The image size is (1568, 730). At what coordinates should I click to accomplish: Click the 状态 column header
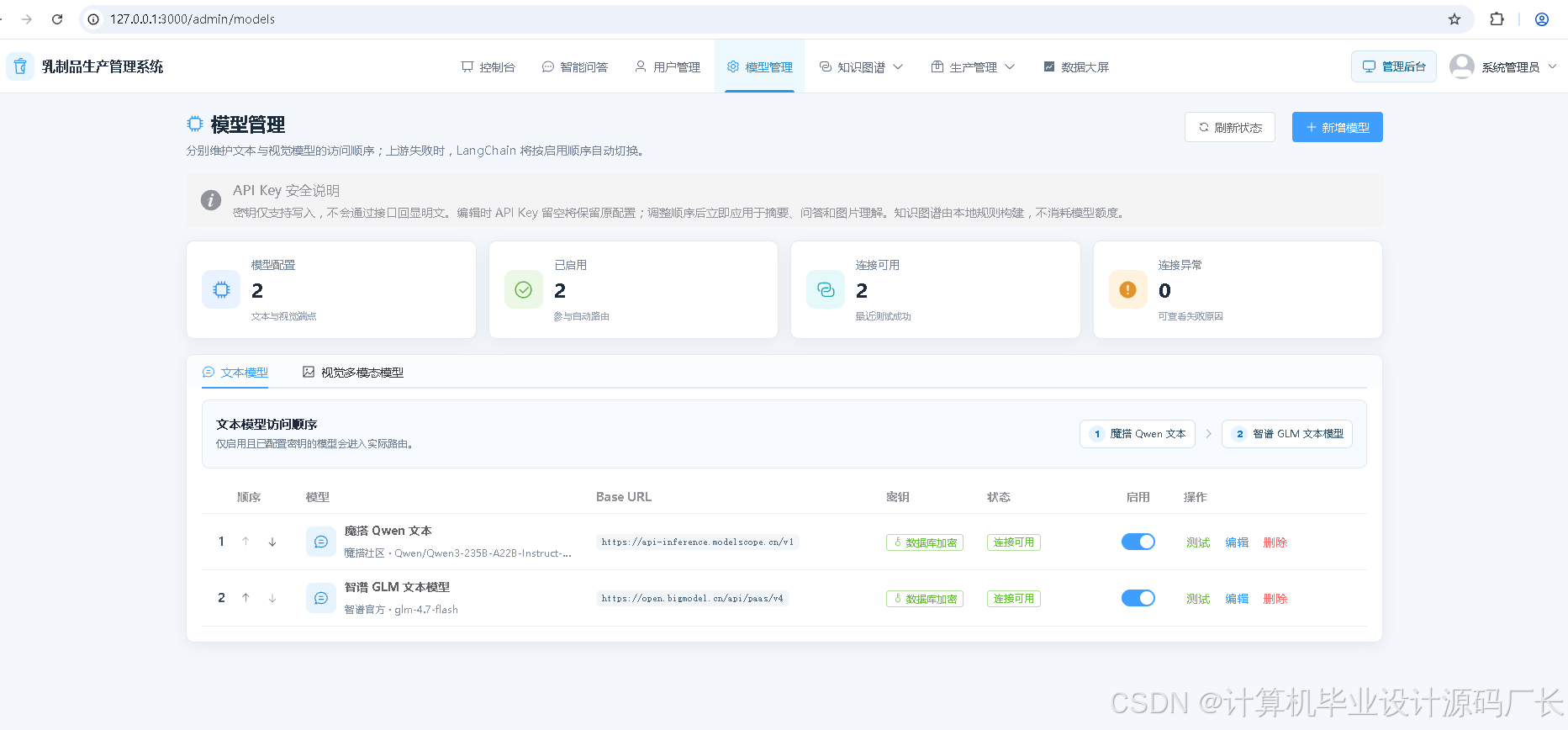(999, 497)
